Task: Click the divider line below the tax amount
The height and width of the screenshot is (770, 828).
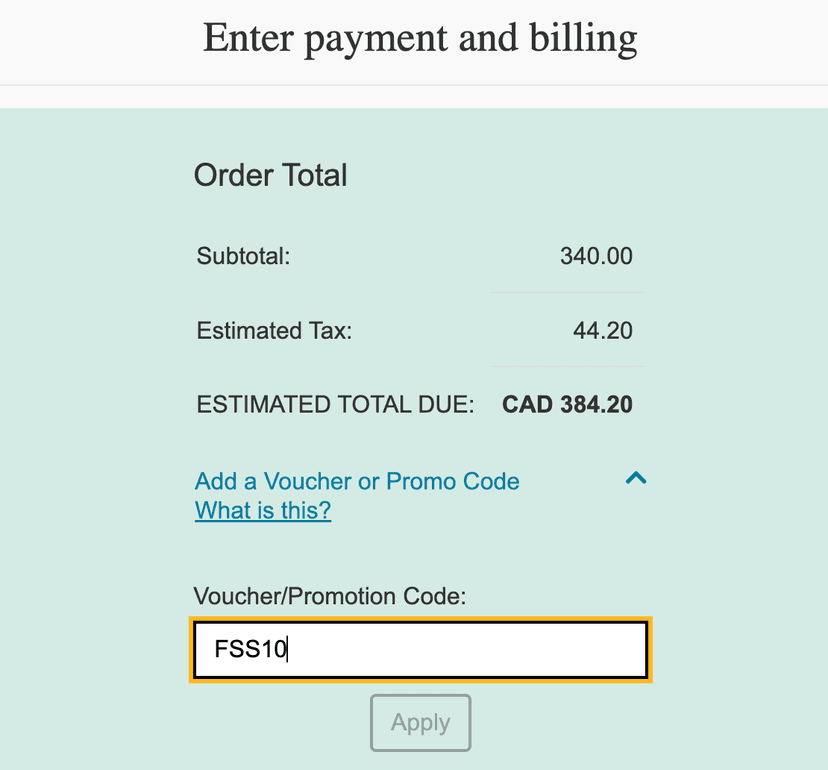Action: pos(567,367)
